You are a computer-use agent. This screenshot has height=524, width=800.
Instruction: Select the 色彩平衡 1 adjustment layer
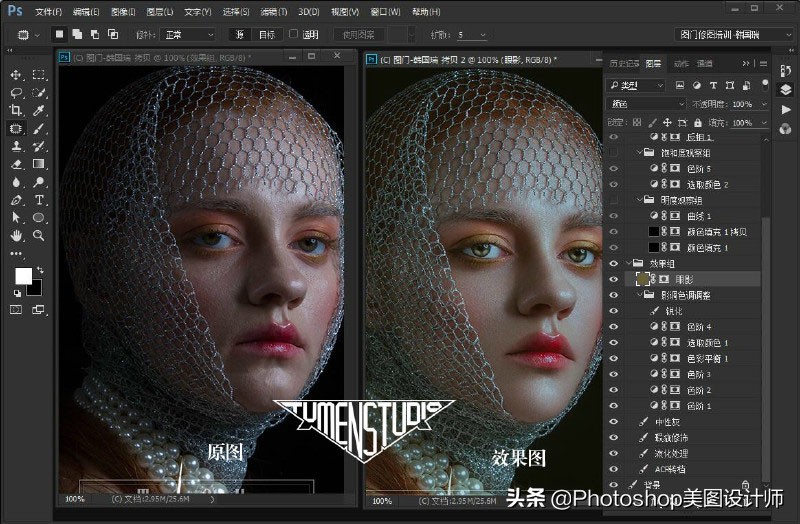click(x=705, y=358)
